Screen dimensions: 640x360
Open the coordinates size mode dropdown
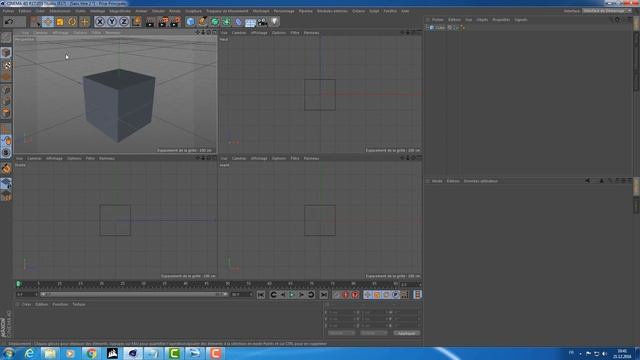(x=373, y=333)
